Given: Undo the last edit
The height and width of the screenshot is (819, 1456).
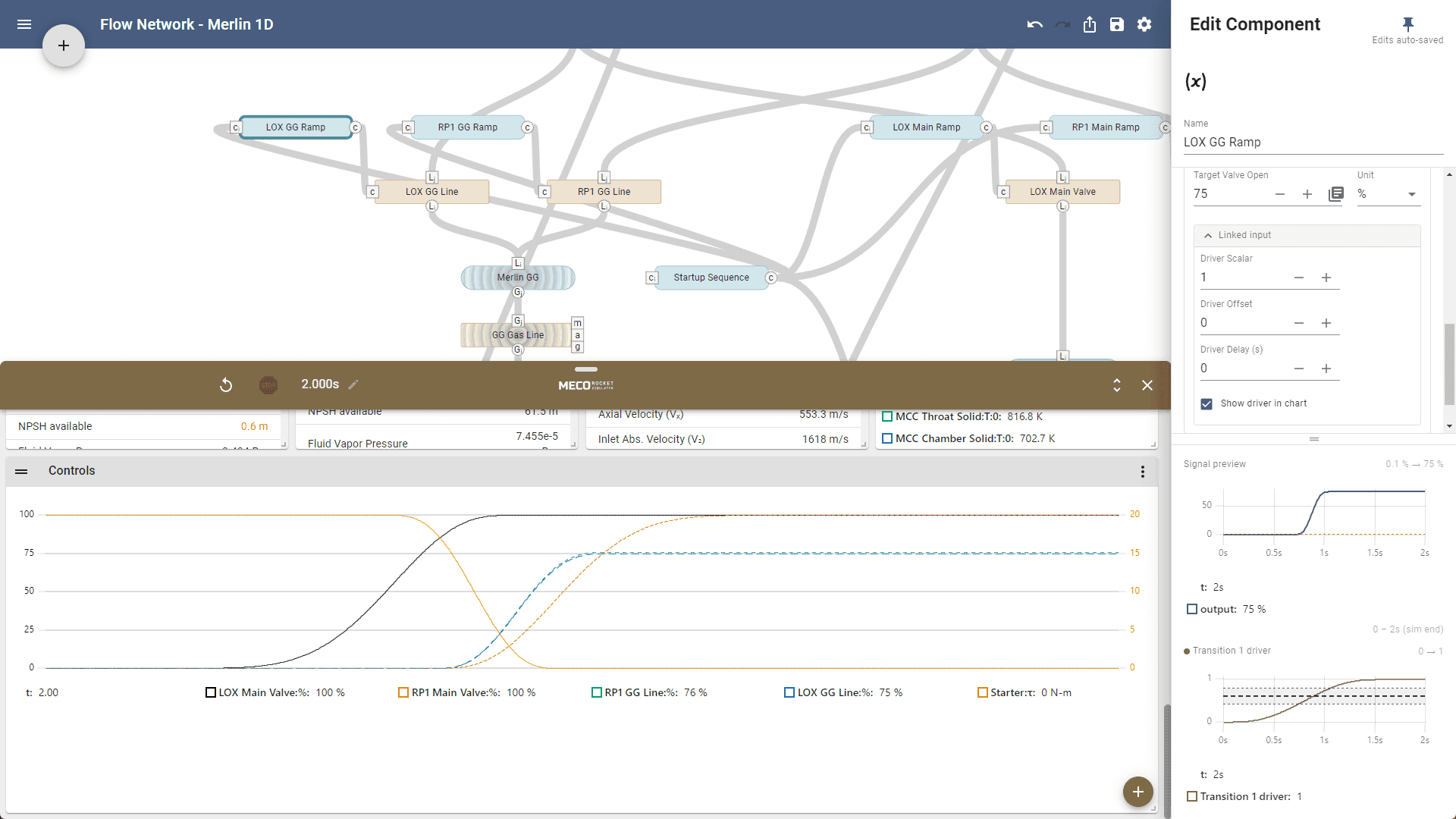Looking at the screenshot, I should click(x=1035, y=24).
